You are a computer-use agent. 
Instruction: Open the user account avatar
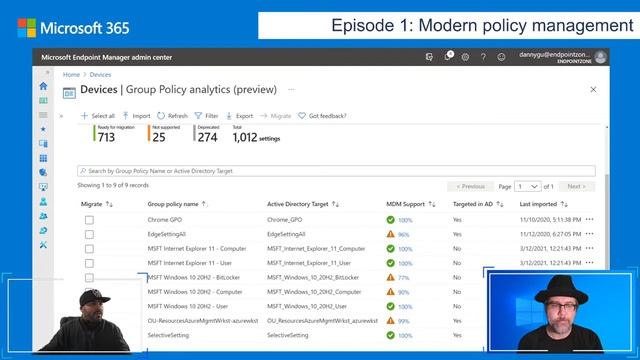pos(600,57)
